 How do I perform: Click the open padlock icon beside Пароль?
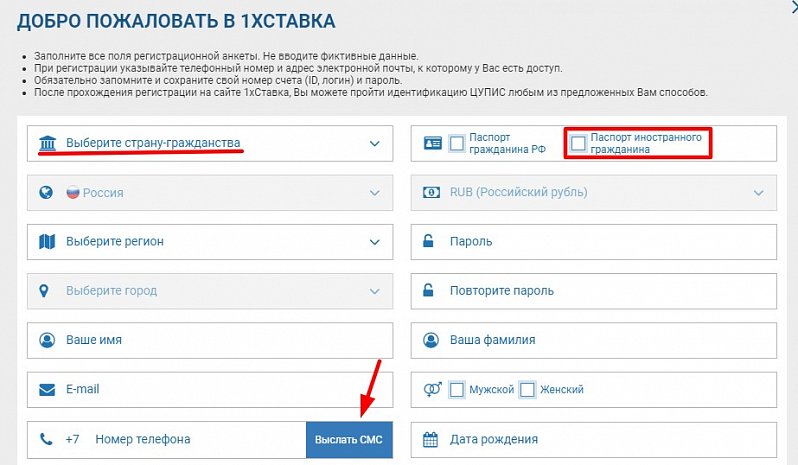430,241
